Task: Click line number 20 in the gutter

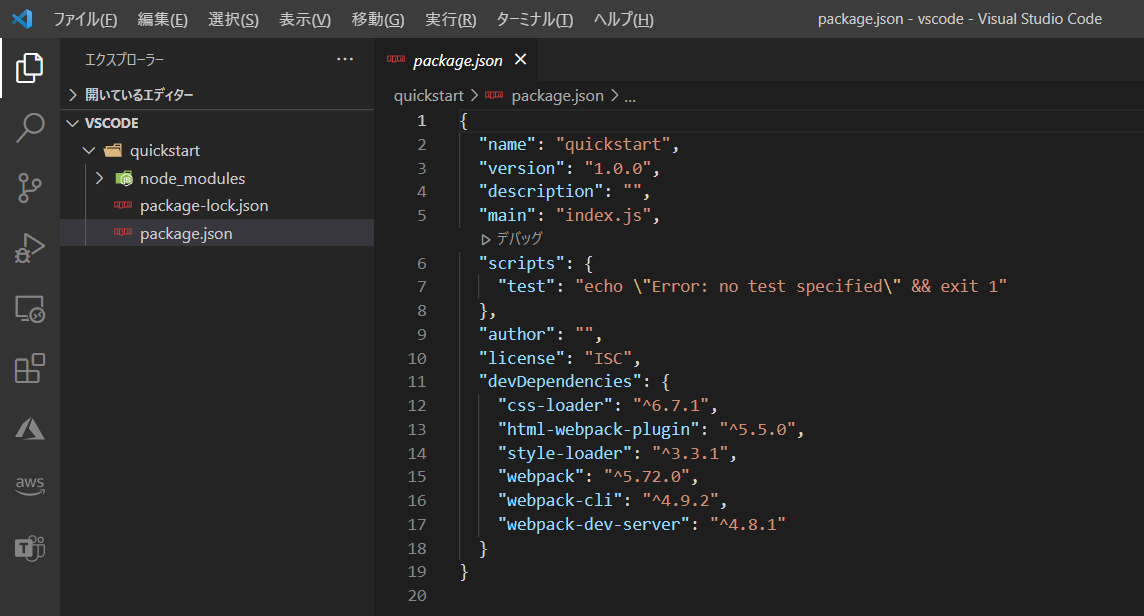Action: pos(417,596)
